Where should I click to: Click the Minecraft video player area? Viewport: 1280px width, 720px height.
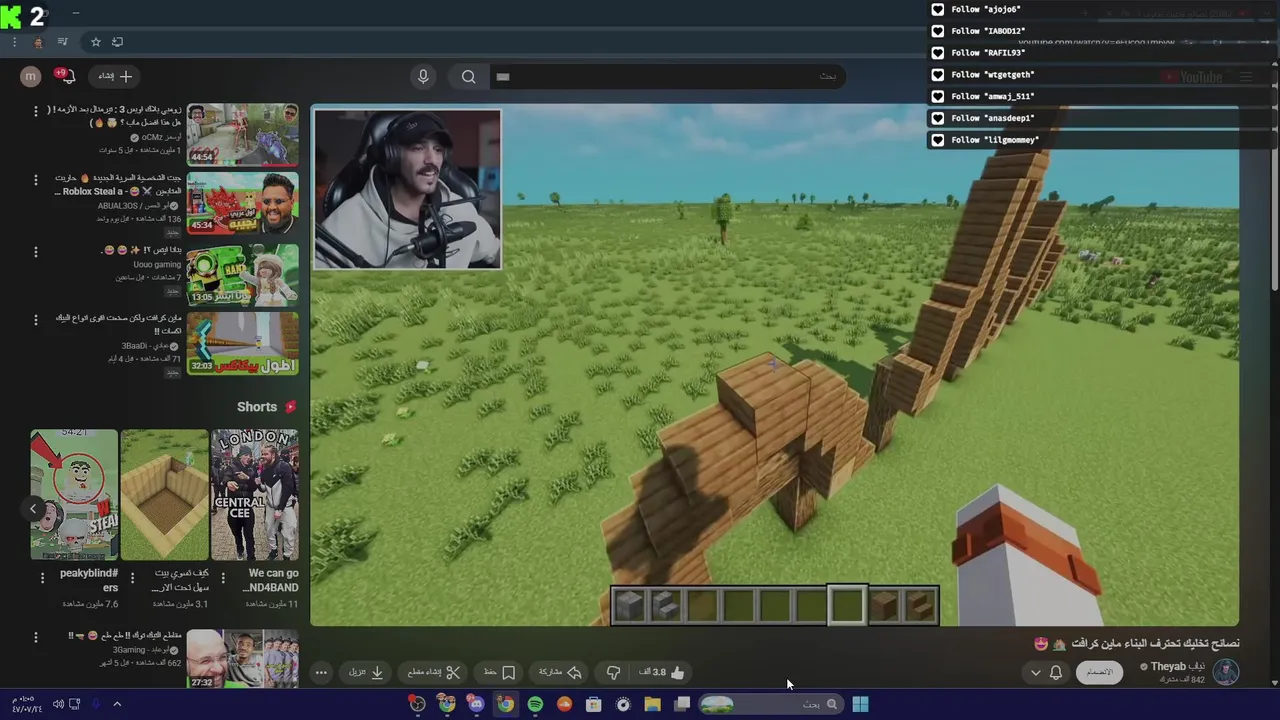(775, 365)
